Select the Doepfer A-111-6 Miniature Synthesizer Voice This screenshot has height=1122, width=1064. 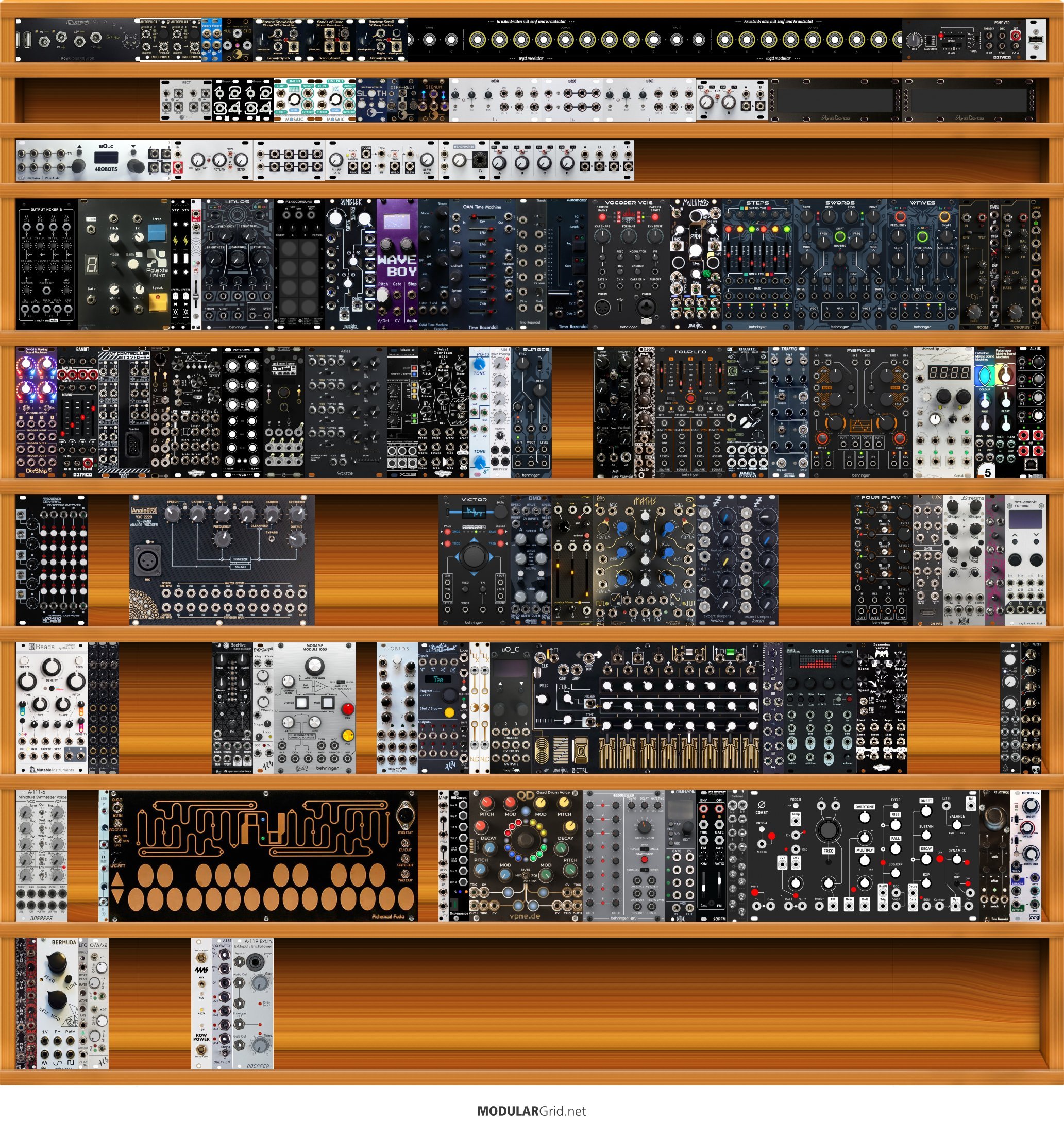[41, 856]
